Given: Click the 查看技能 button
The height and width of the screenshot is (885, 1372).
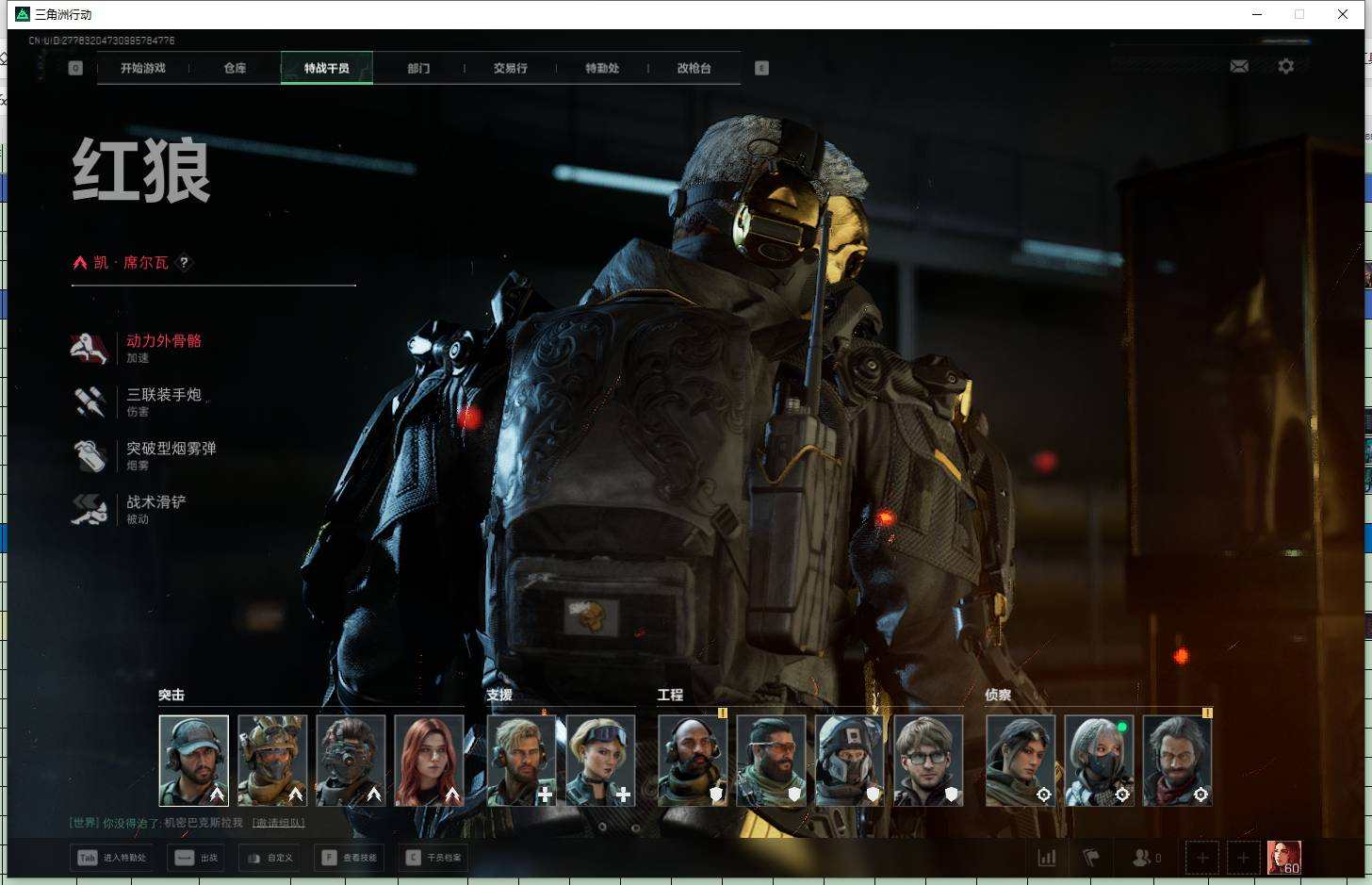Looking at the screenshot, I should click(349, 858).
